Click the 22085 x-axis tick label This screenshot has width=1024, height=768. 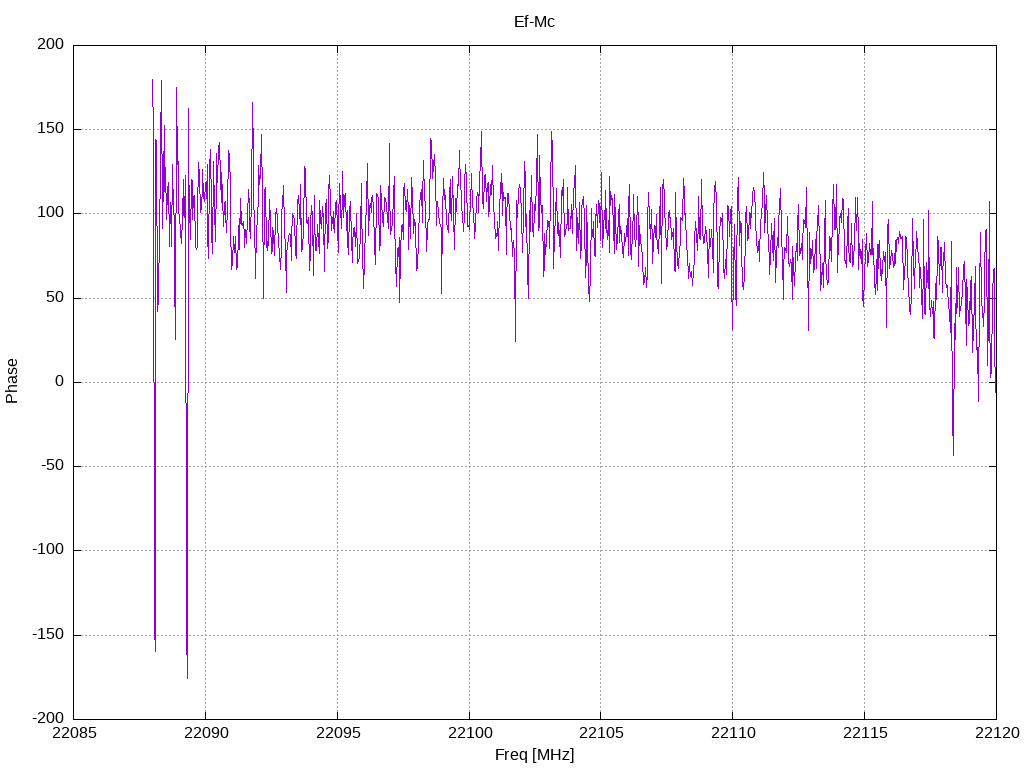click(x=74, y=733)
